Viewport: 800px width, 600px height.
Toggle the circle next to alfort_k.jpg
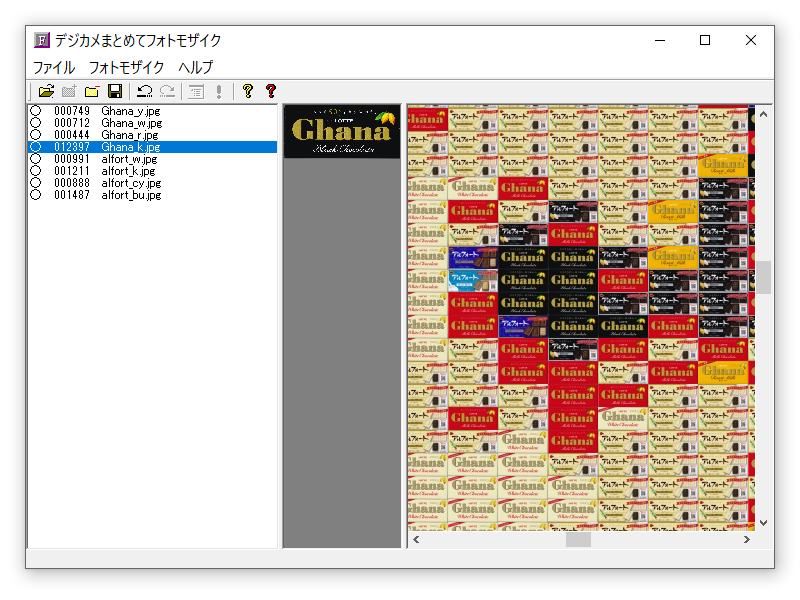[35, 171]
